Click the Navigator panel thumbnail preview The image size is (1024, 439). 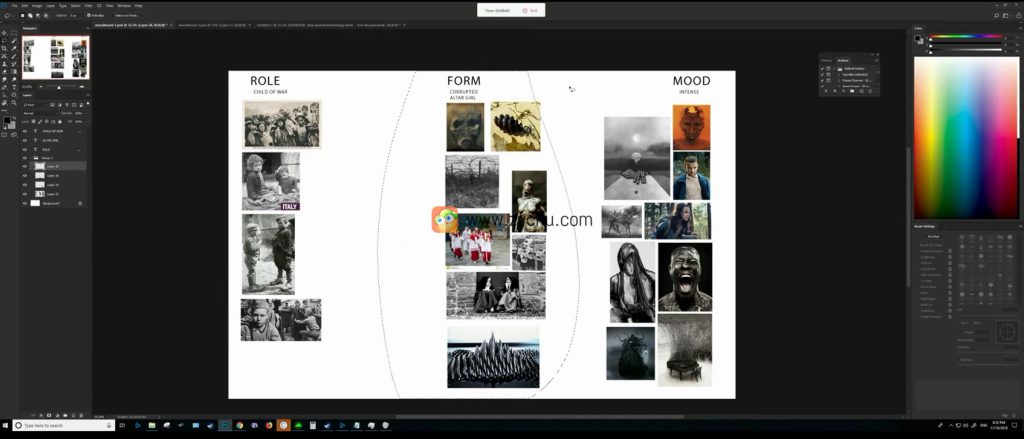(55, 58)
